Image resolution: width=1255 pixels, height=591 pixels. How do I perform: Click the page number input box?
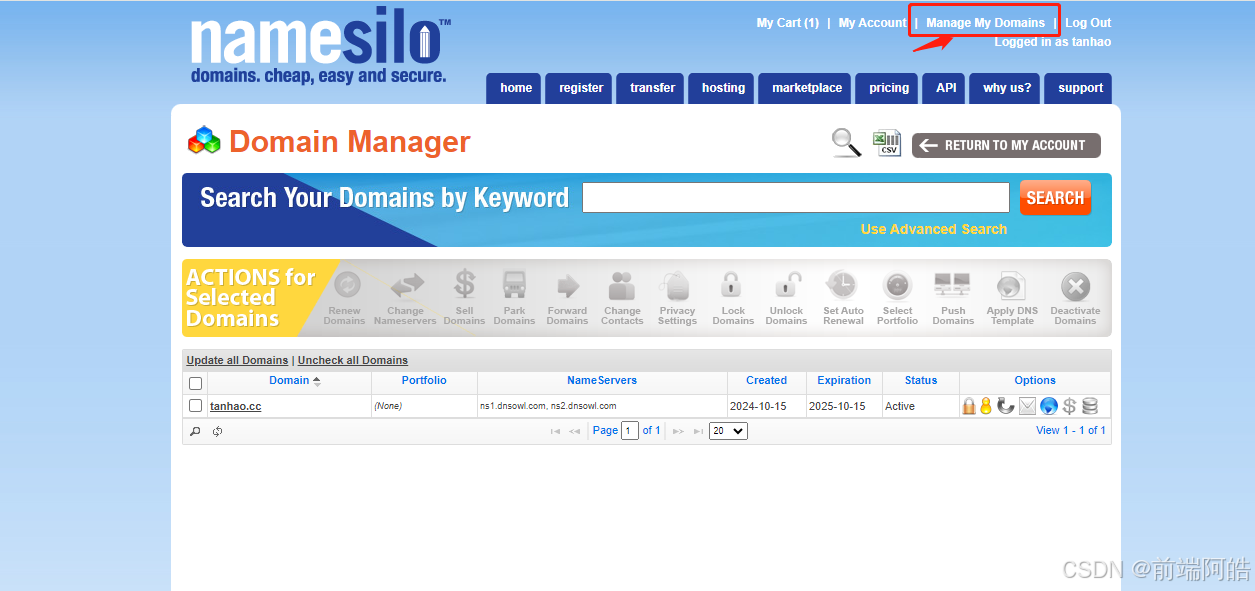click(630, 431)
